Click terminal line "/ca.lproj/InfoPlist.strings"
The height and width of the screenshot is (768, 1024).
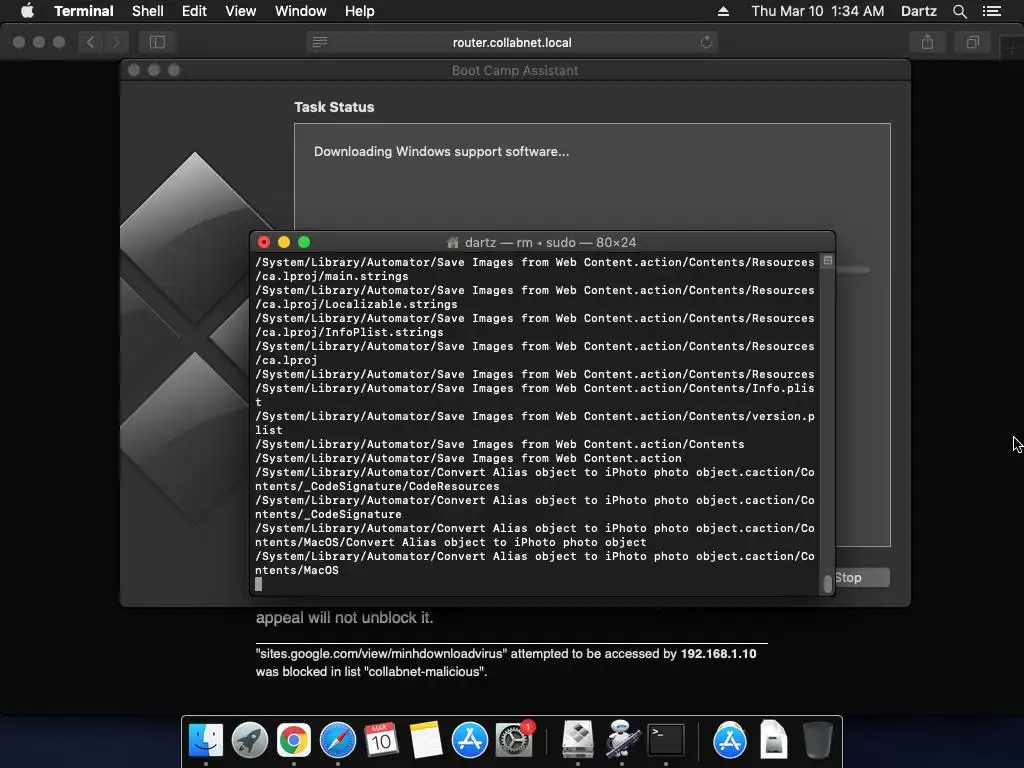349,332
